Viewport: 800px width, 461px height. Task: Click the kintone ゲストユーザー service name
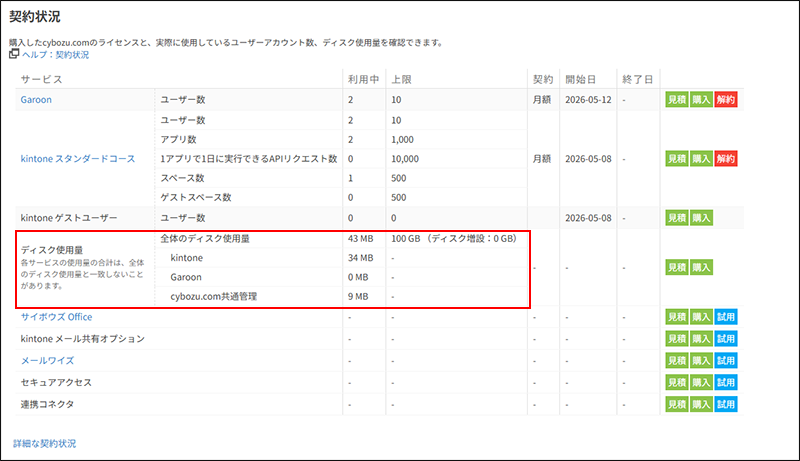coord(69,218)
